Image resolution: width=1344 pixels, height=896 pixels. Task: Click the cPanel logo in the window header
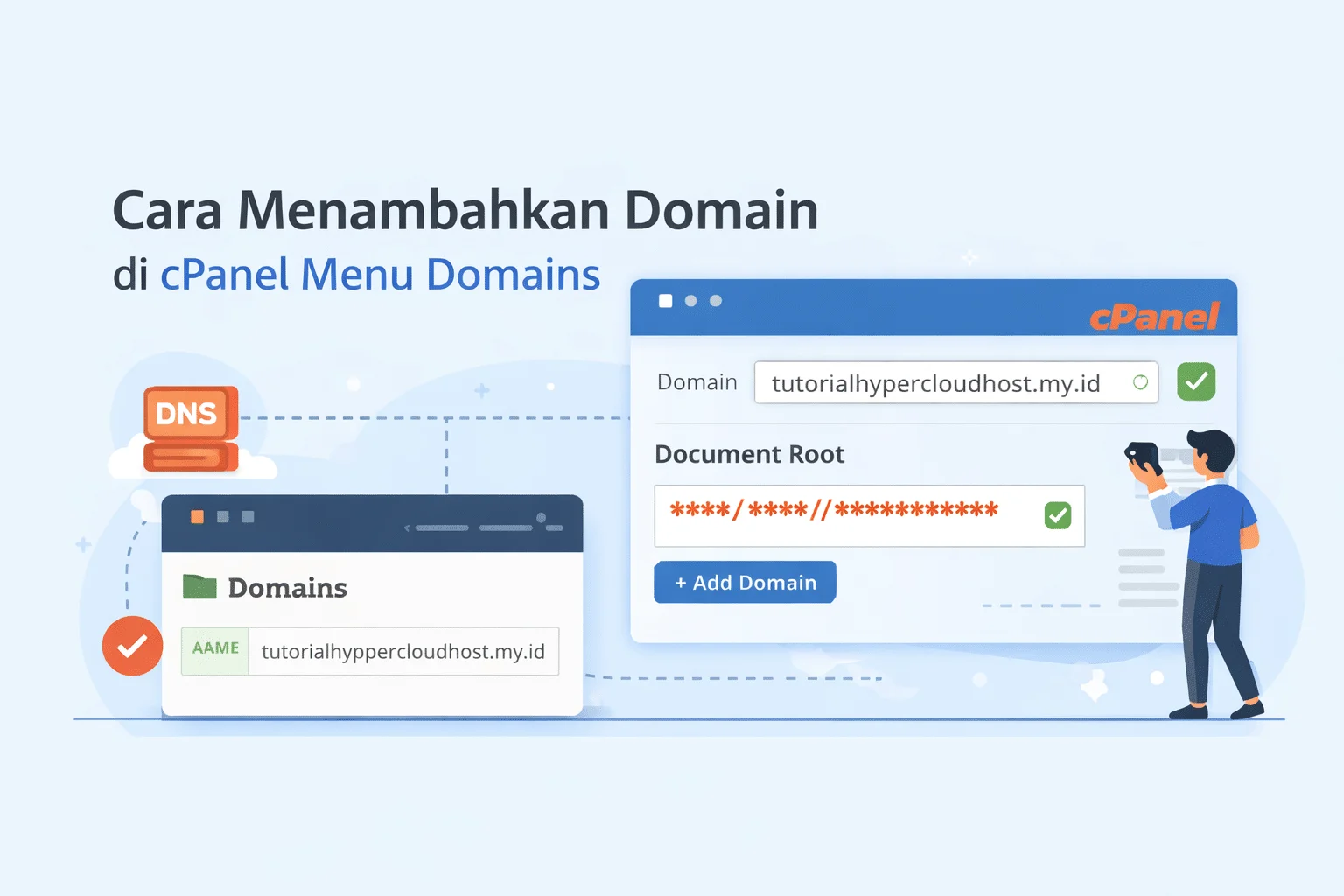coord(1154,316)
